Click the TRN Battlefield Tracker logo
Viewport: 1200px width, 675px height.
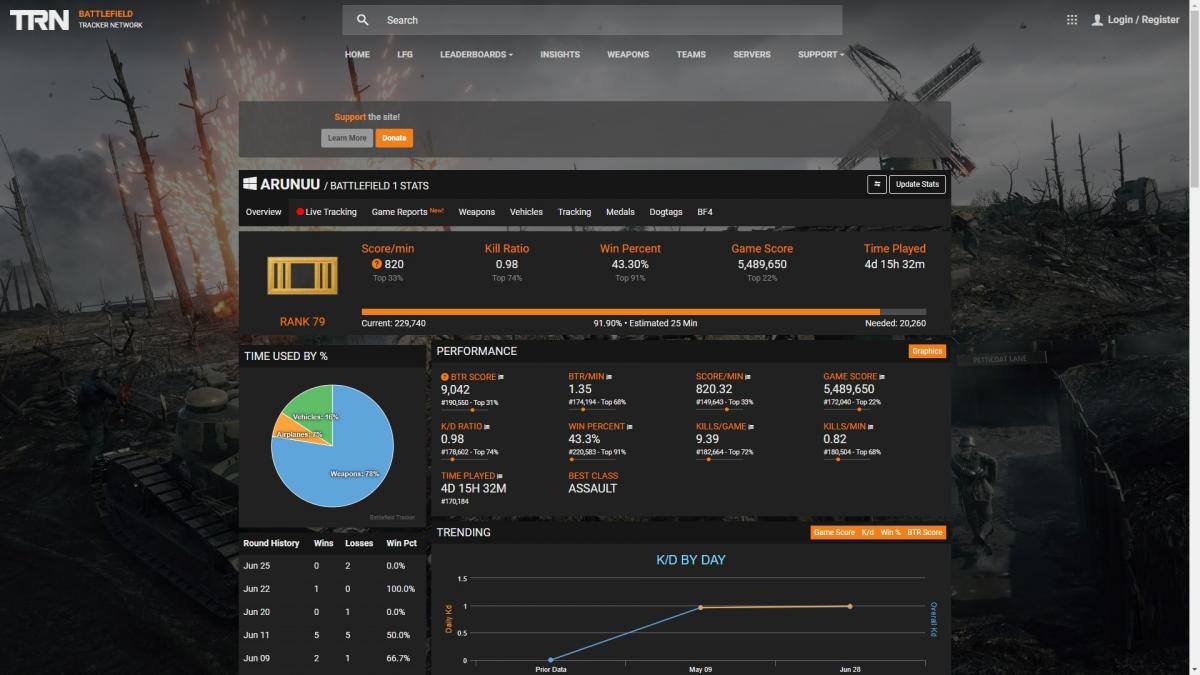tap(77, 19)
